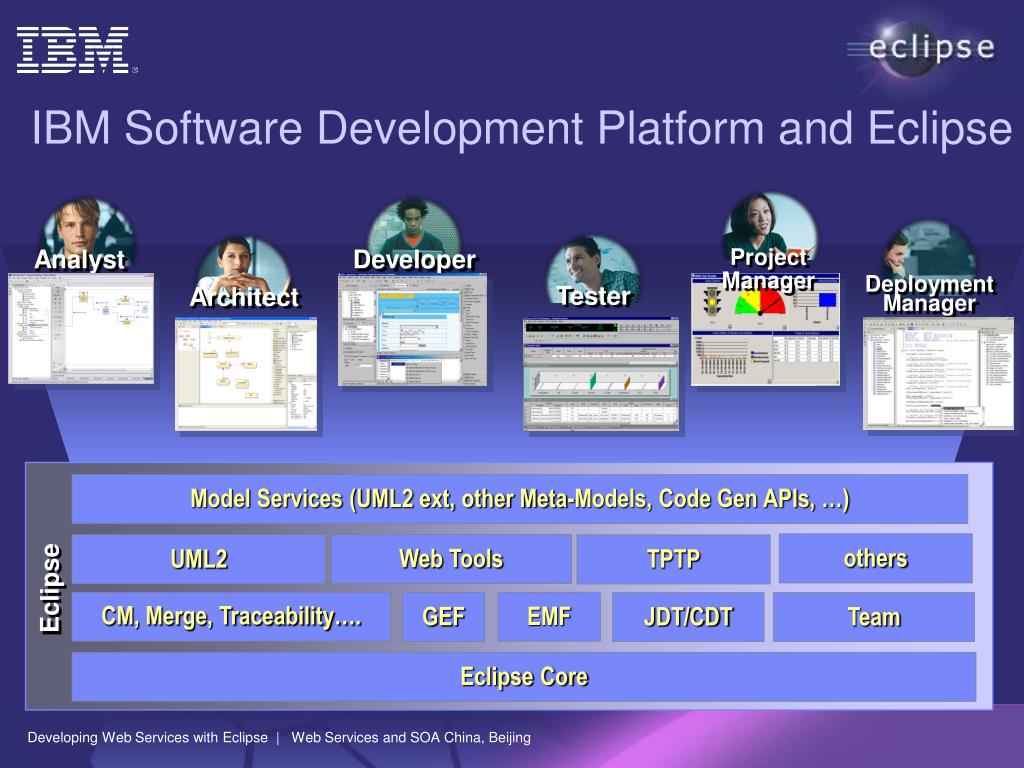
Task: Click the Architect label
Action: coord(245,297)
